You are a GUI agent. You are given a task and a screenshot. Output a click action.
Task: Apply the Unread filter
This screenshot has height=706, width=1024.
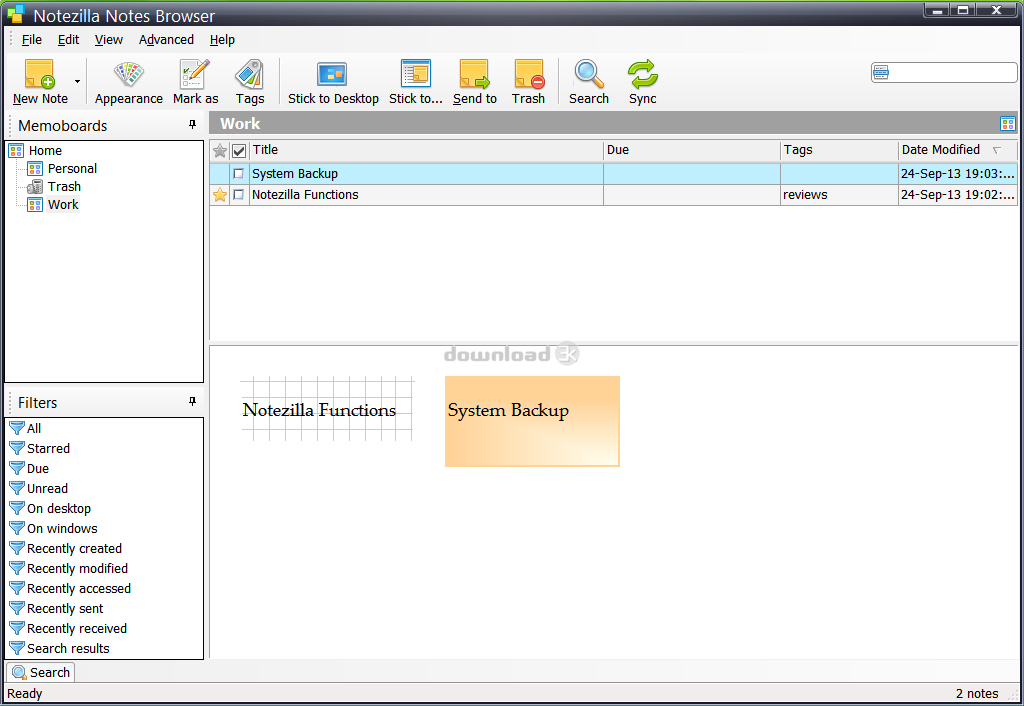click(47, 489)
